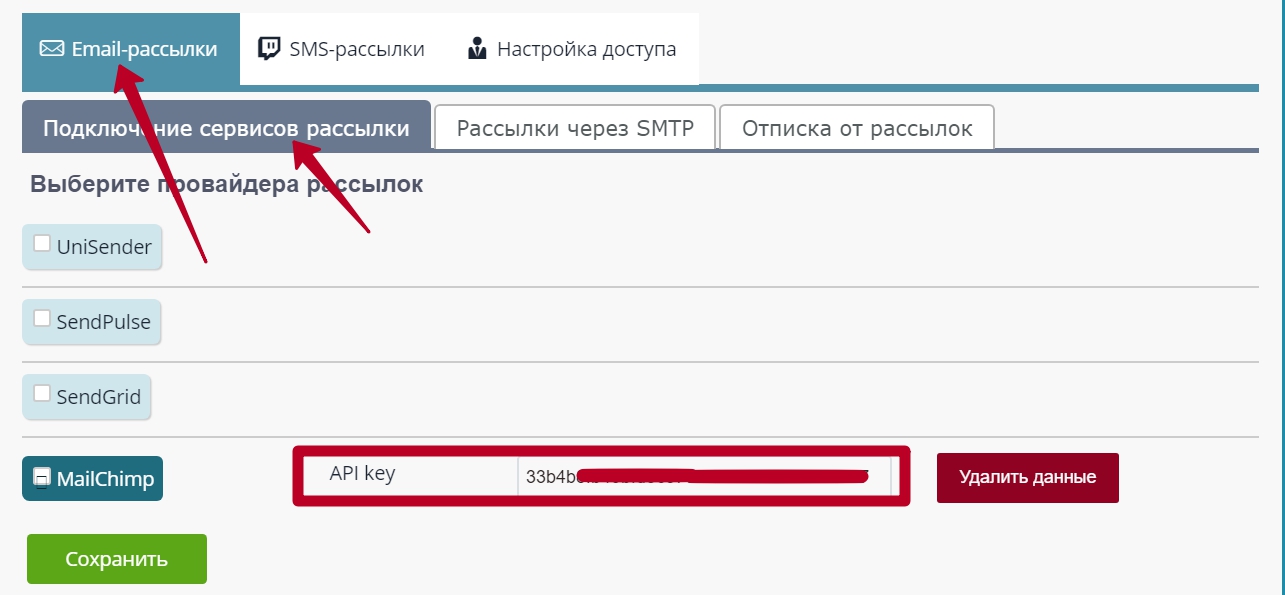
Task: Click the SMS chat bubble icon
Action: click(x=269, y=48)
